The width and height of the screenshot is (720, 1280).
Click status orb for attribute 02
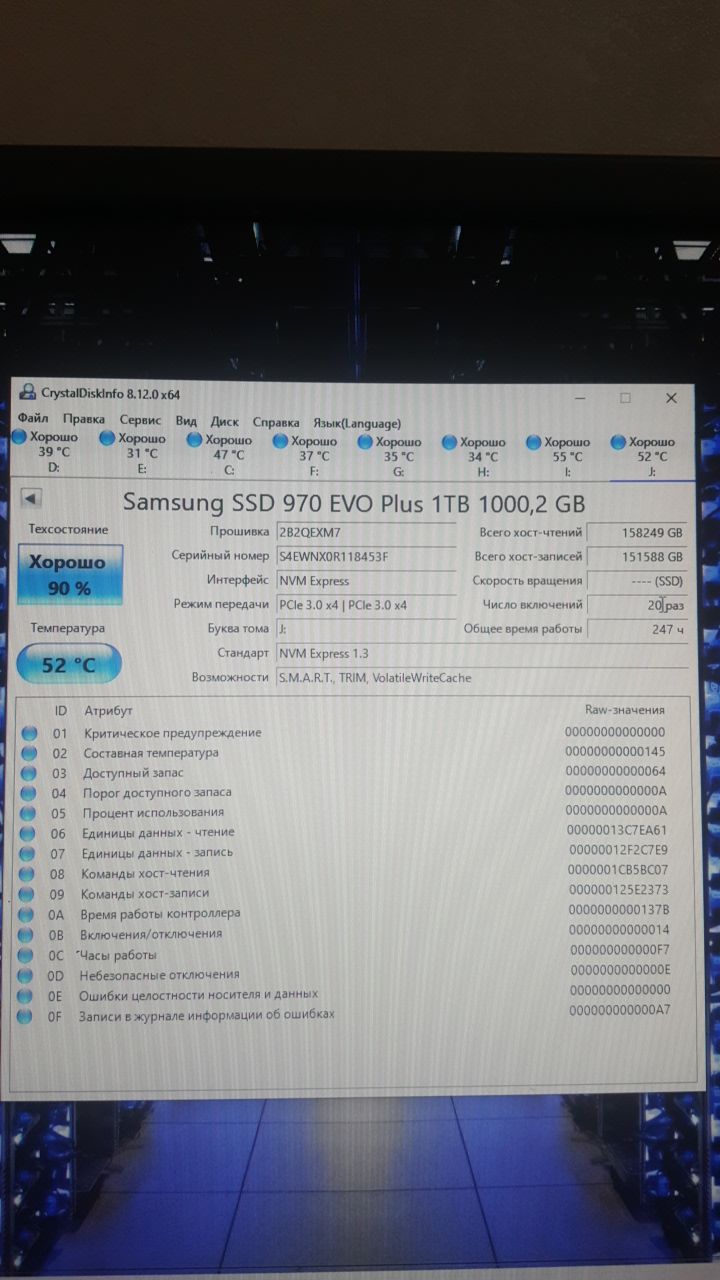click(29, 753)
